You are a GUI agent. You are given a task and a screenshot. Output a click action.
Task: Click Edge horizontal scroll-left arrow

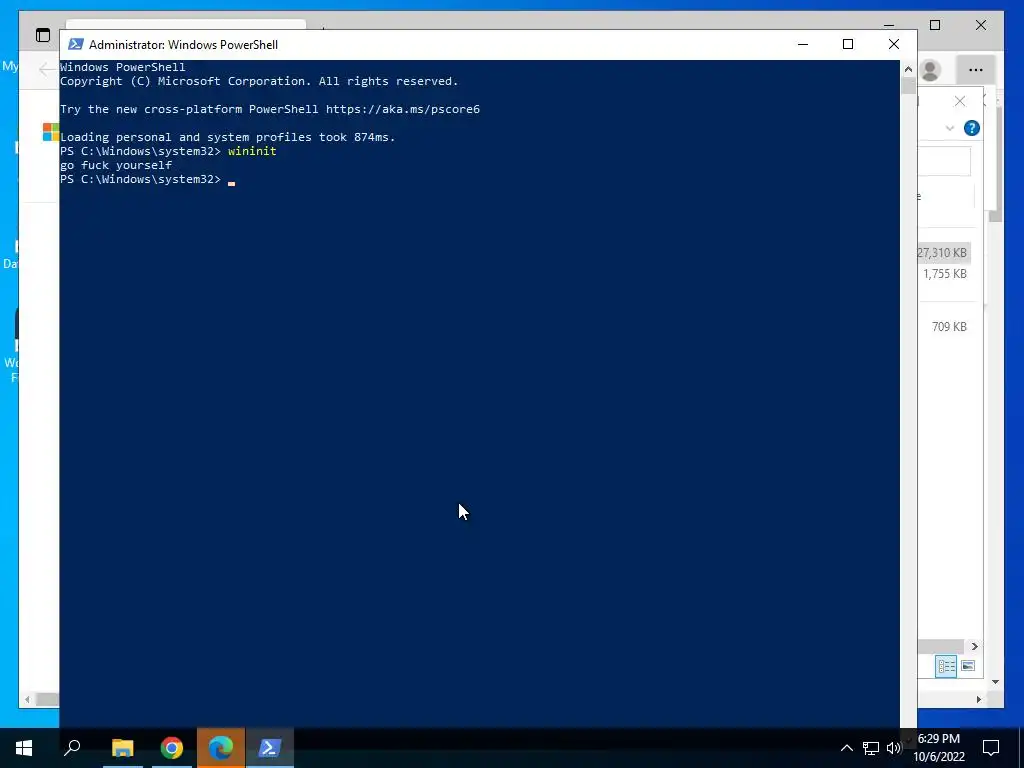point(27,699)
